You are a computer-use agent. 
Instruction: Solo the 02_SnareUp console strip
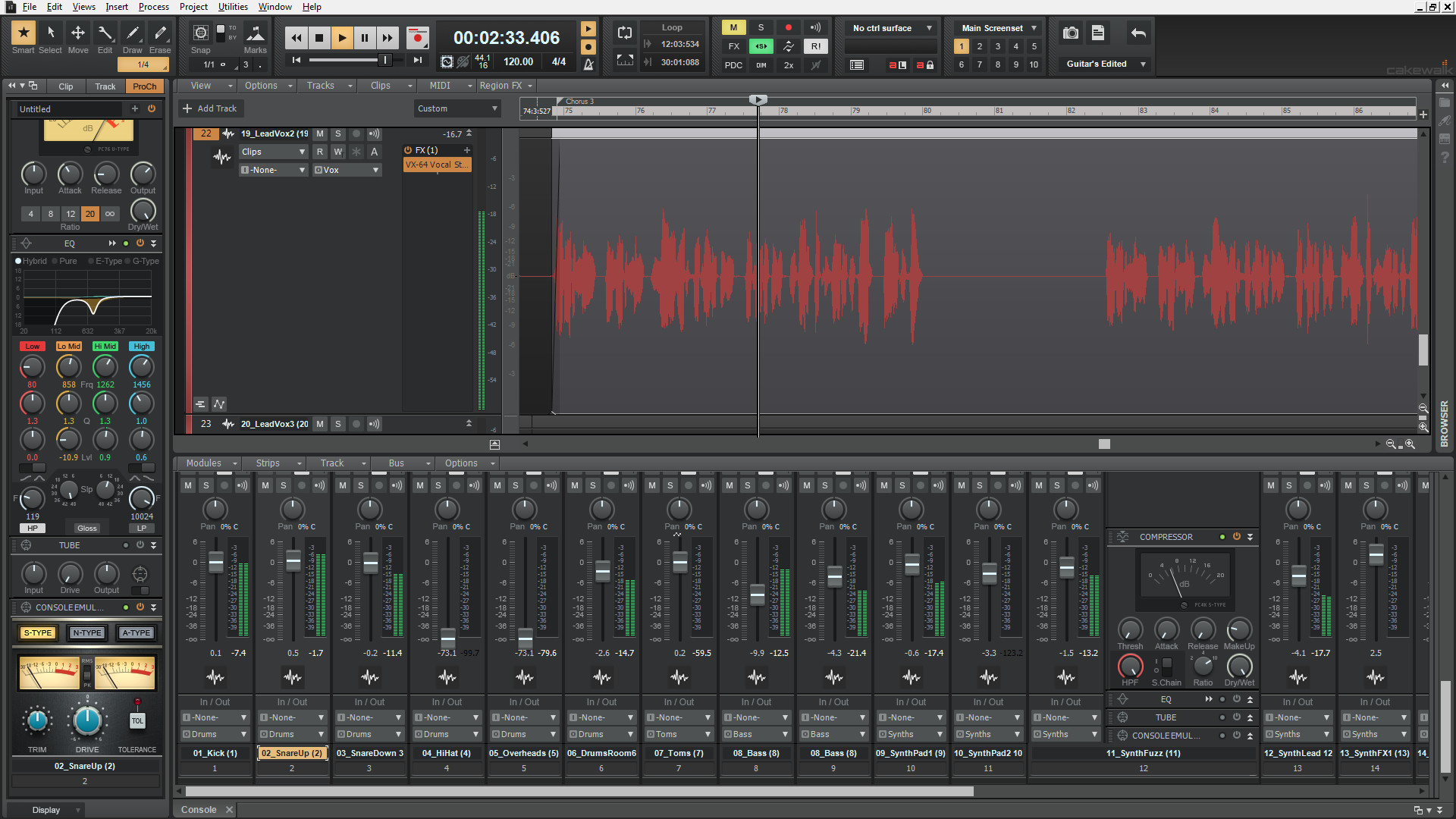tap(283, 485)
